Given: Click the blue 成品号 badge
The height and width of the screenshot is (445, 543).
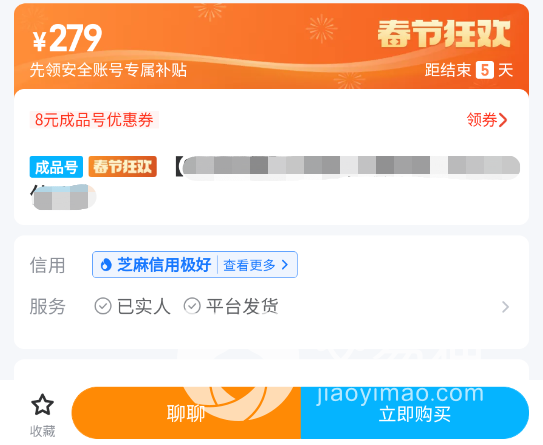Looking at the screenshot, I should coord(56,167).
